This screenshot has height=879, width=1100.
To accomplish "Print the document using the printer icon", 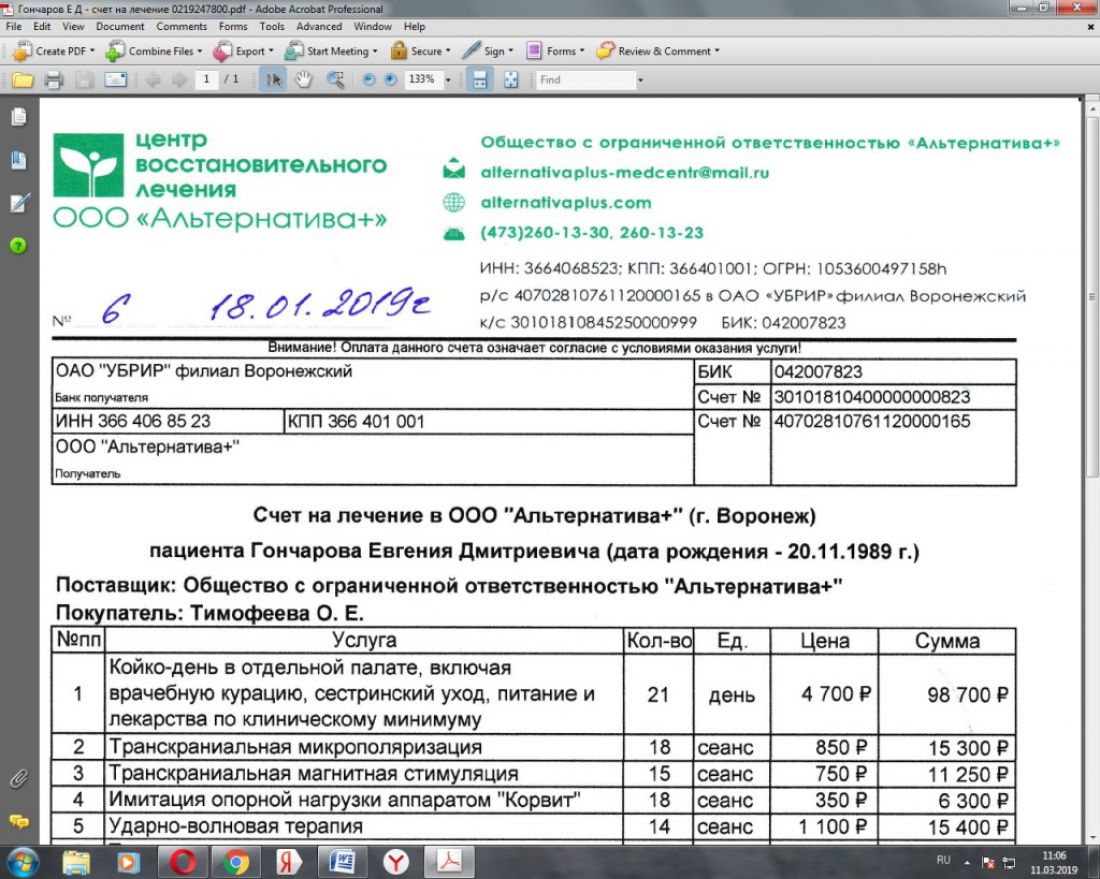I will click(x=53, y=80).
